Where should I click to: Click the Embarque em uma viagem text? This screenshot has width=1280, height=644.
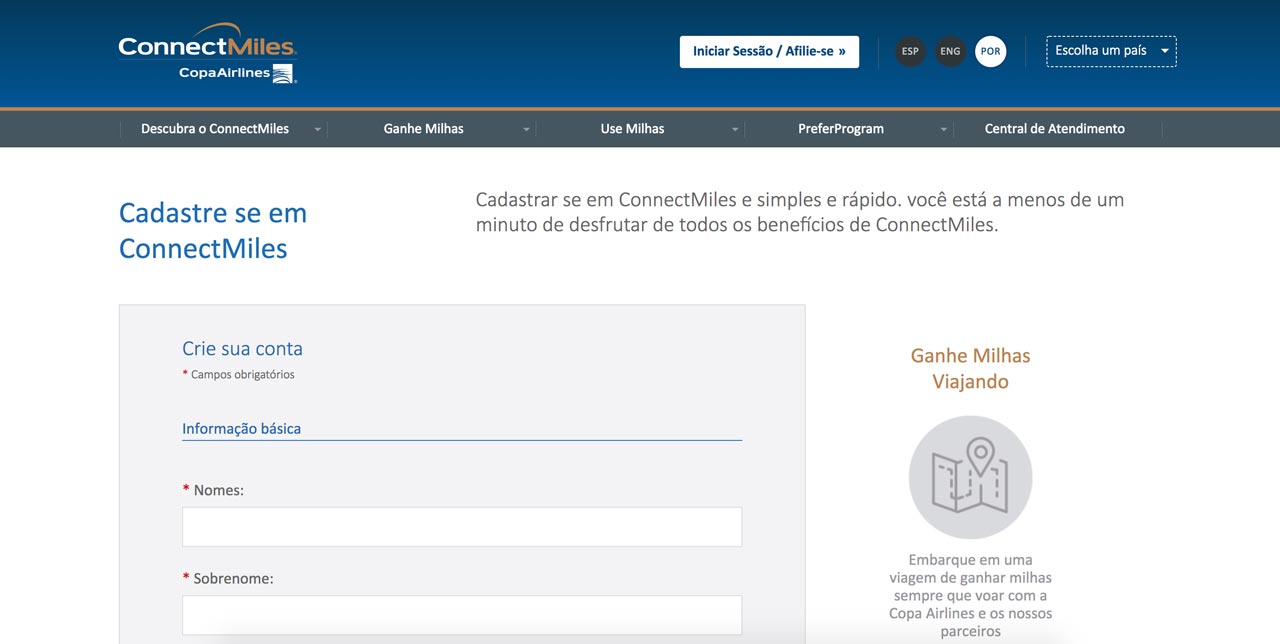pos(970,595)
